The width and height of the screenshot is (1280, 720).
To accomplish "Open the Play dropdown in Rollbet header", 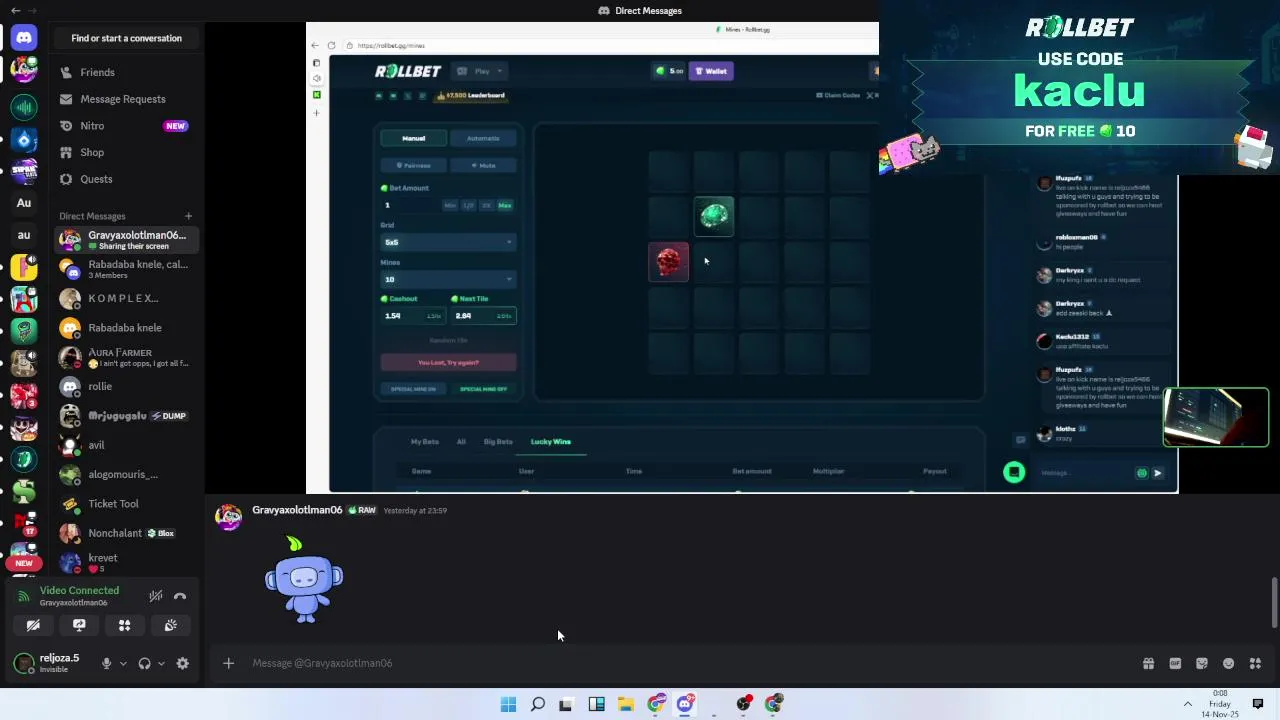I will pos(481,71).
